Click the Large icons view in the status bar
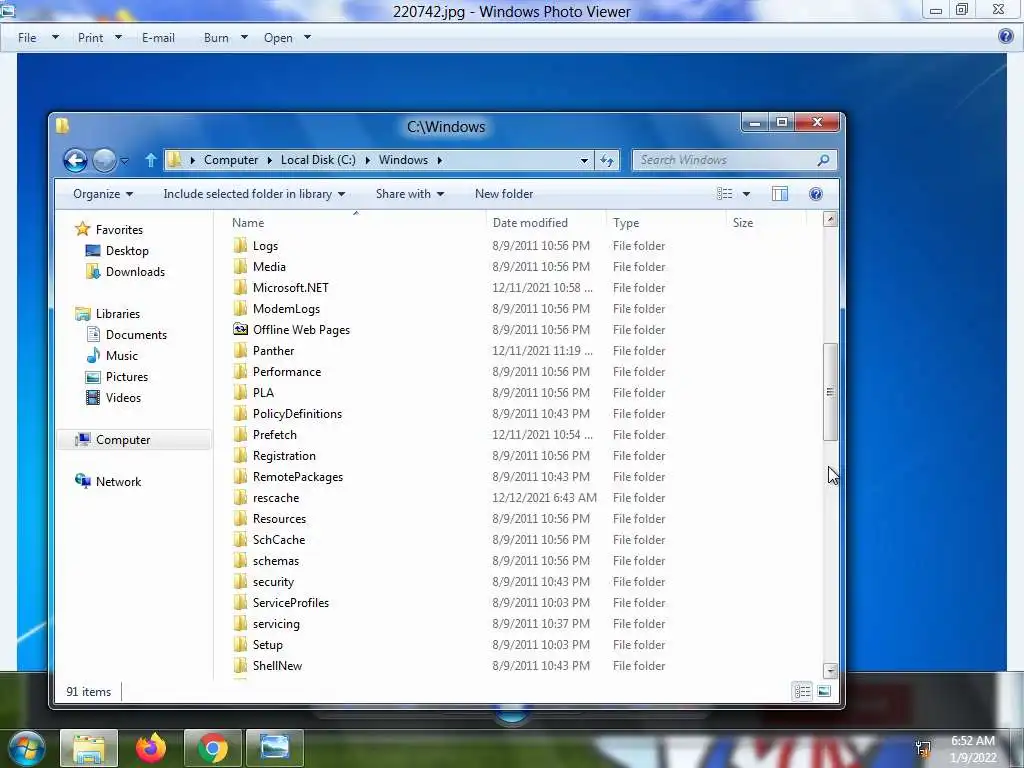 (x=824, y=691)
